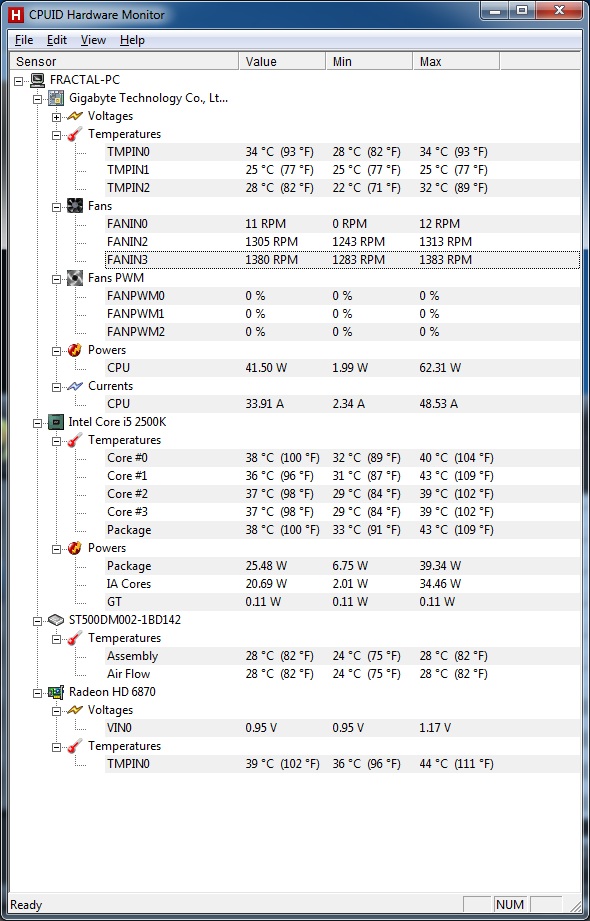Screen dimensions: 590x921
Task: Select the Core #1 temperature row
Action: [x=342, y=476]
